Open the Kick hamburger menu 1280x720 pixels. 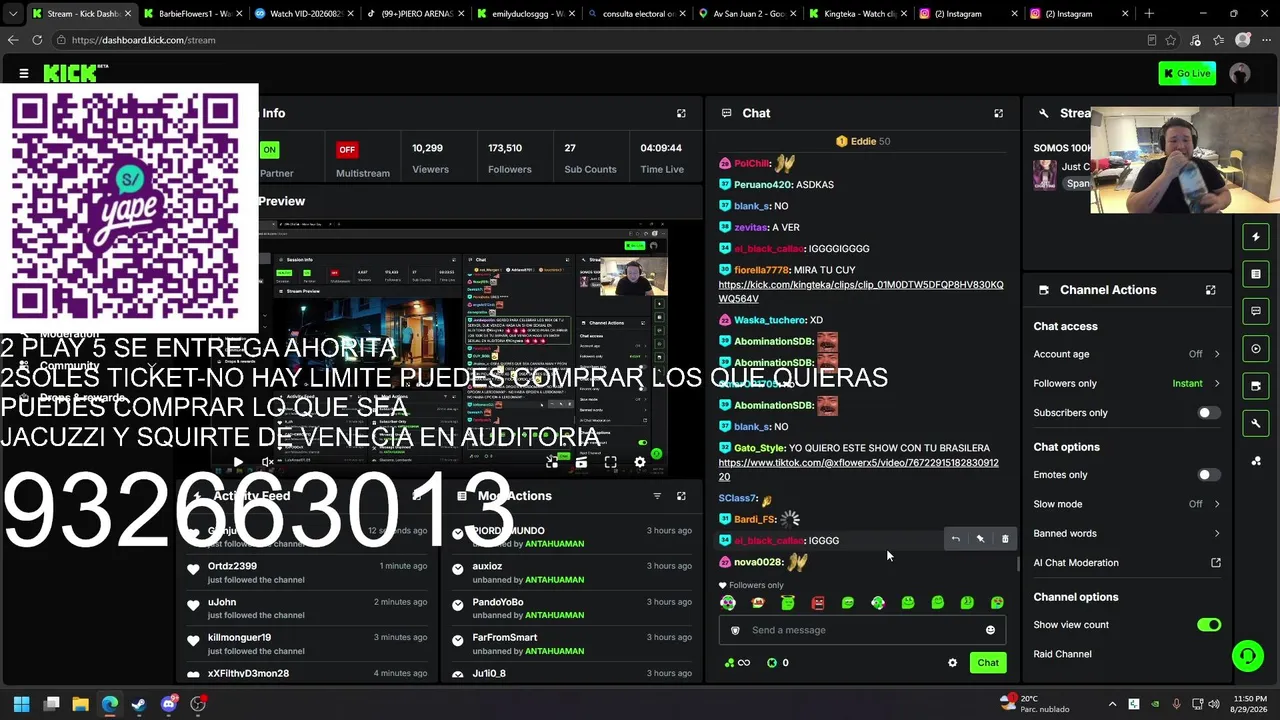[x=24, y=73]
